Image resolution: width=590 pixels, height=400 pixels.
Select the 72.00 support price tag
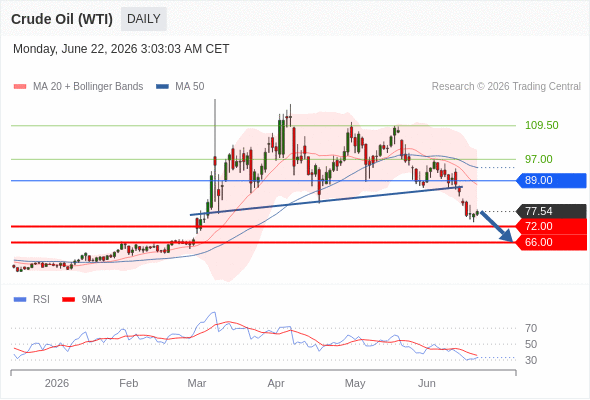click(551, 227)
